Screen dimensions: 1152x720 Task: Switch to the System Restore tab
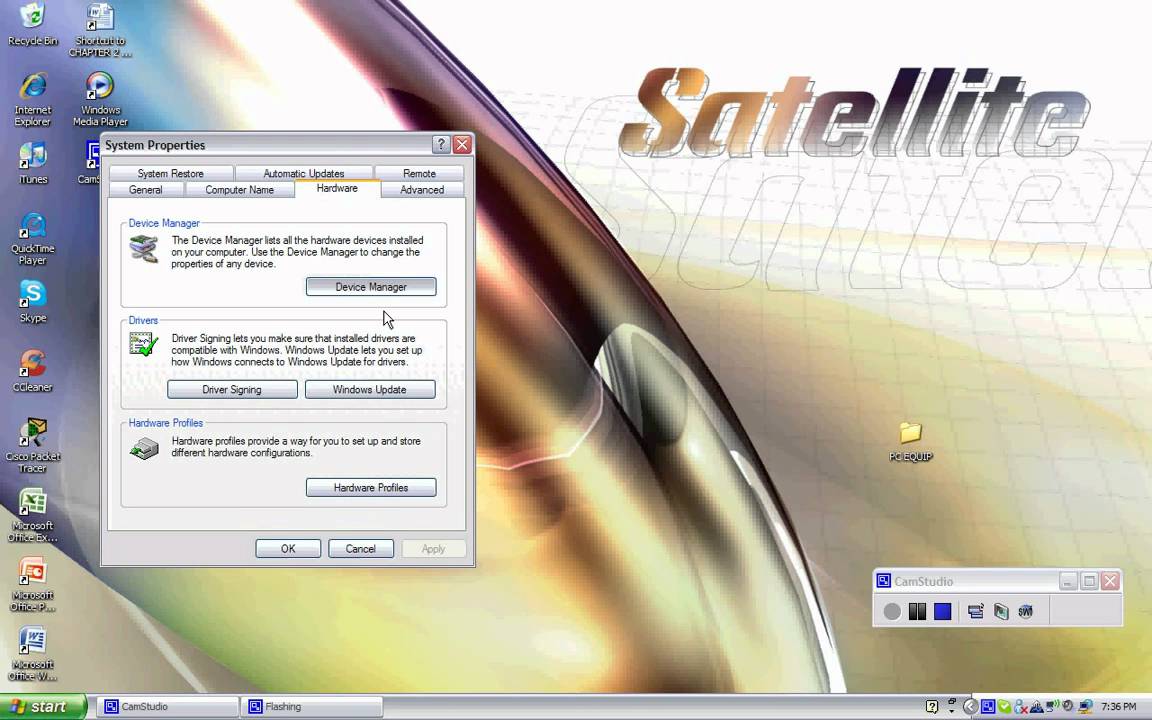pyautogui.click(x=170, y=173)
